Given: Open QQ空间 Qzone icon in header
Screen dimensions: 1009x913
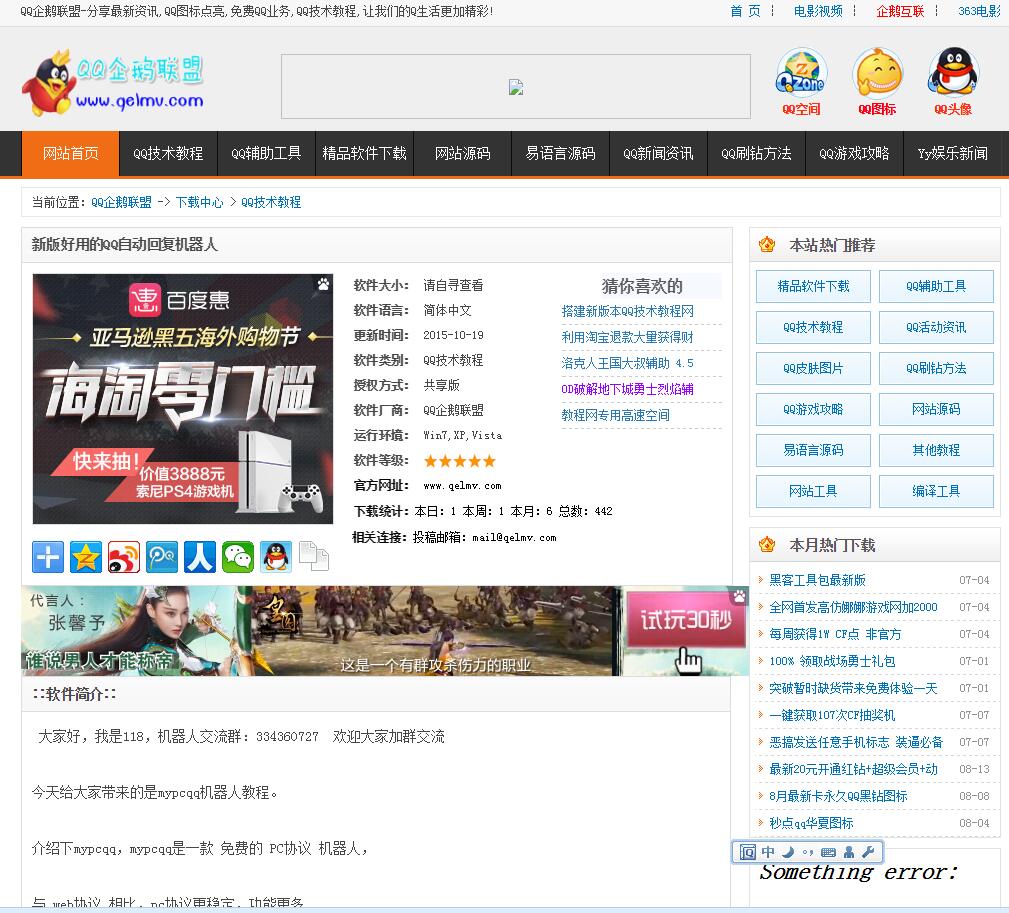Looking at the screenshot, I should (801, 81).
